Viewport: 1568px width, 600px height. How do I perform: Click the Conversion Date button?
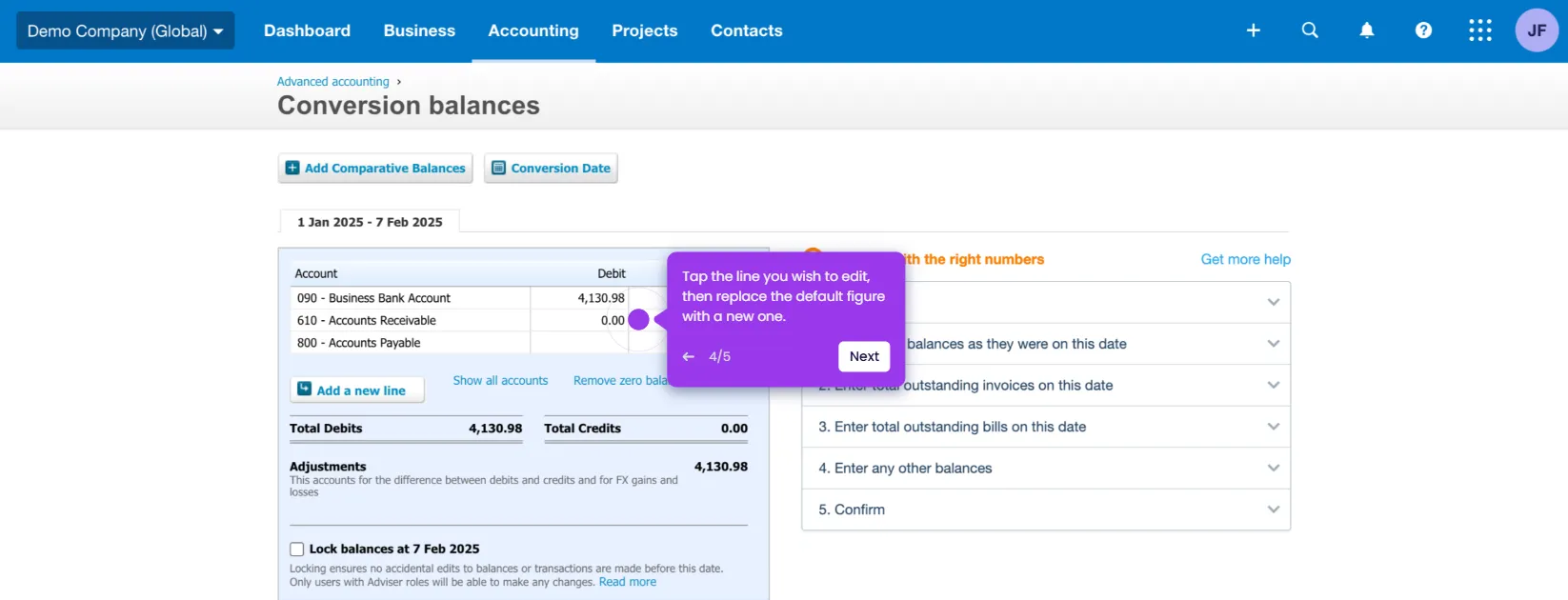(x=551, y=169)
